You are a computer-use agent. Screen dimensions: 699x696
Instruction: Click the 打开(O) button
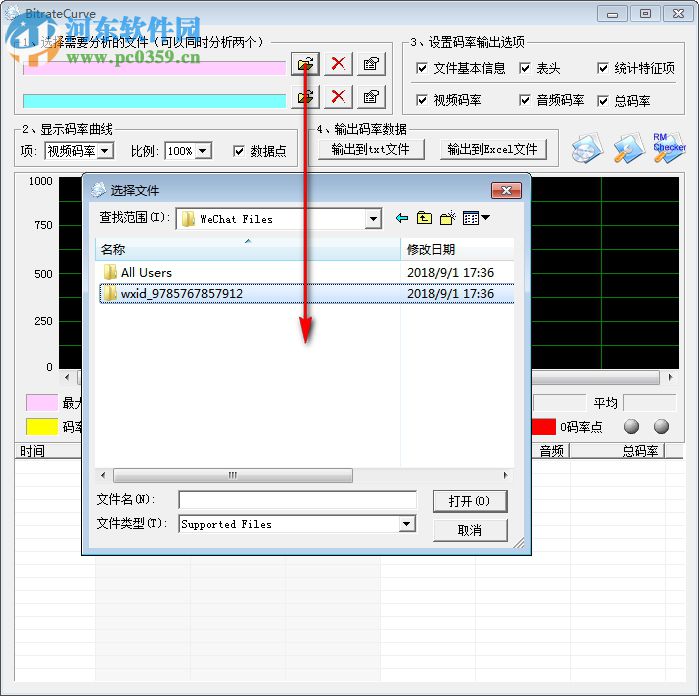pos(470,501)
